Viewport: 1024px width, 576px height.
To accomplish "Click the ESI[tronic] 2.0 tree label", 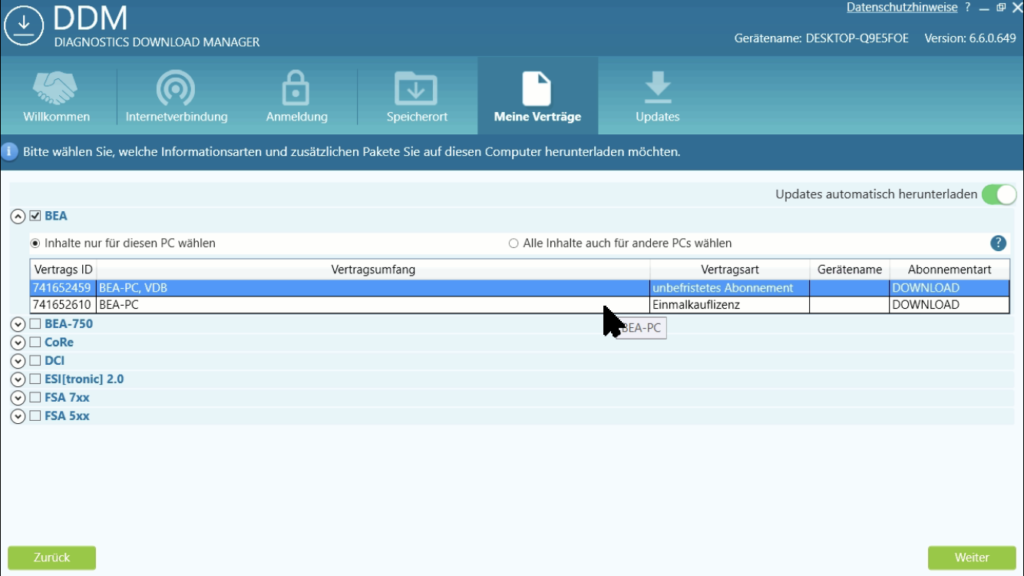I will (x=84, y=379).
